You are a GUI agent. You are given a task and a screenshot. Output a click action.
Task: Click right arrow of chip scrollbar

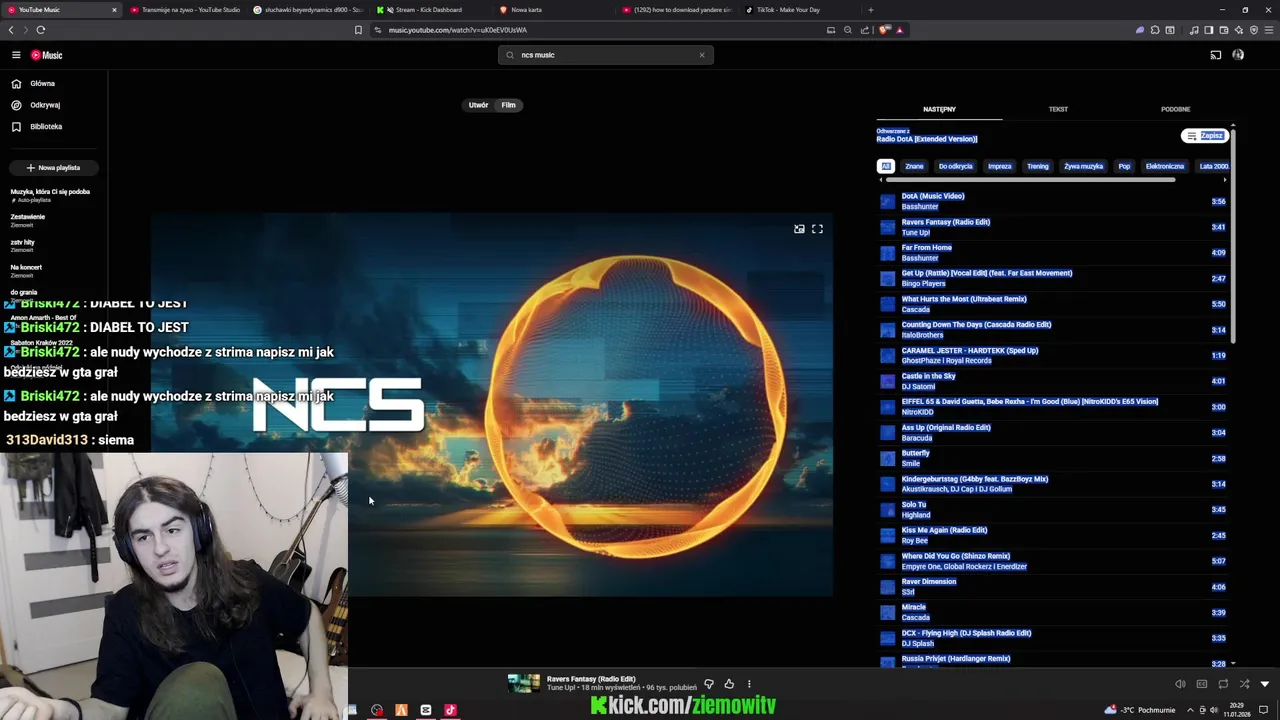coord(1225,180)
